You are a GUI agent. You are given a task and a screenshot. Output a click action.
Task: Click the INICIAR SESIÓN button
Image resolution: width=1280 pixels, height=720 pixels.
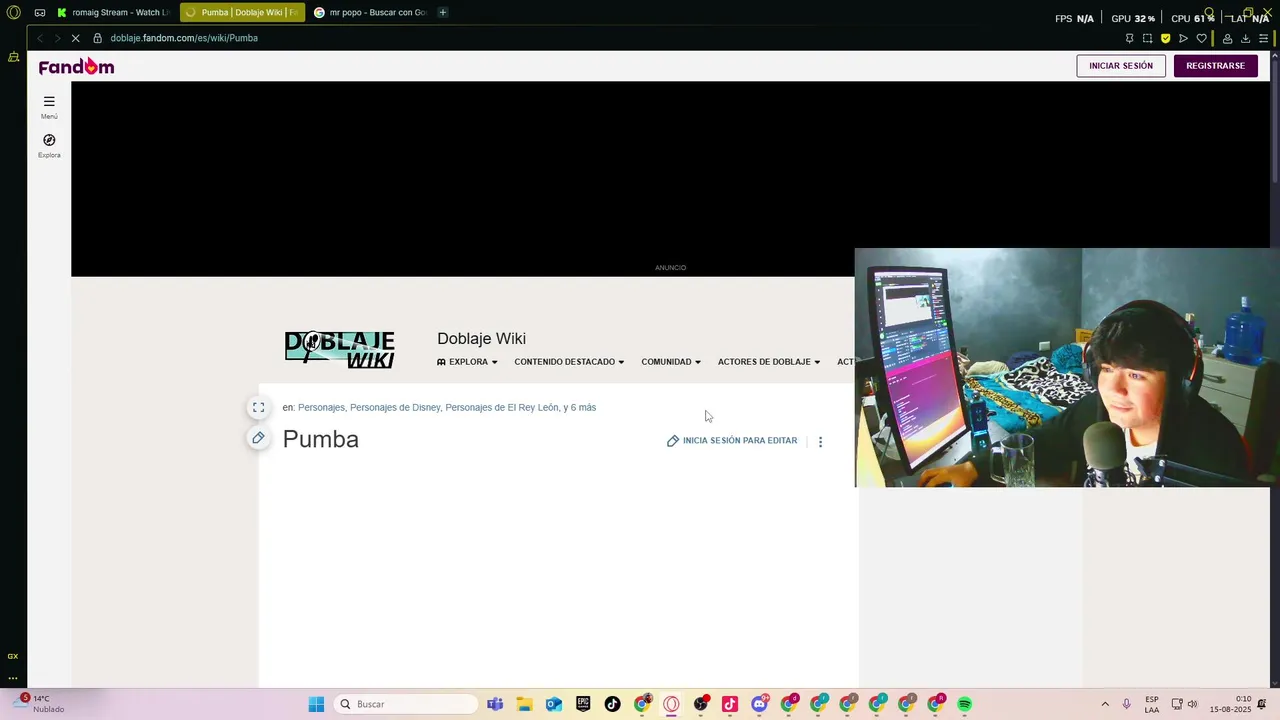coord(1121,66)
